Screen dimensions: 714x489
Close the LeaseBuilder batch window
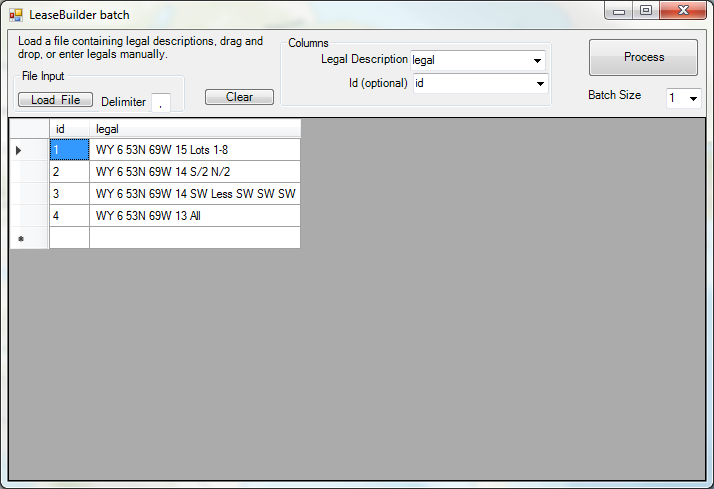(683, 10)
